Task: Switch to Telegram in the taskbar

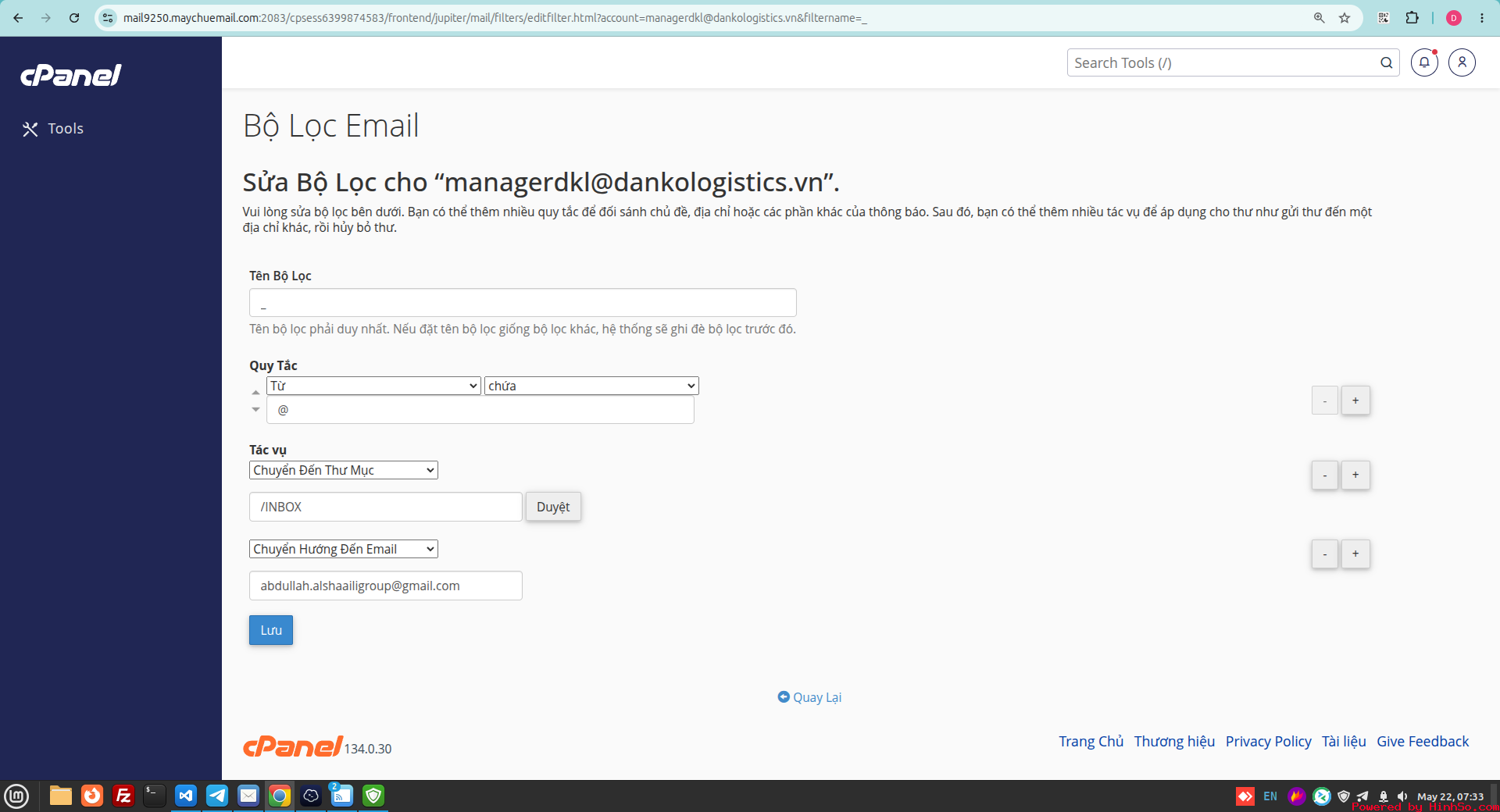Action: pyautogui.click(x=217, y=796)
